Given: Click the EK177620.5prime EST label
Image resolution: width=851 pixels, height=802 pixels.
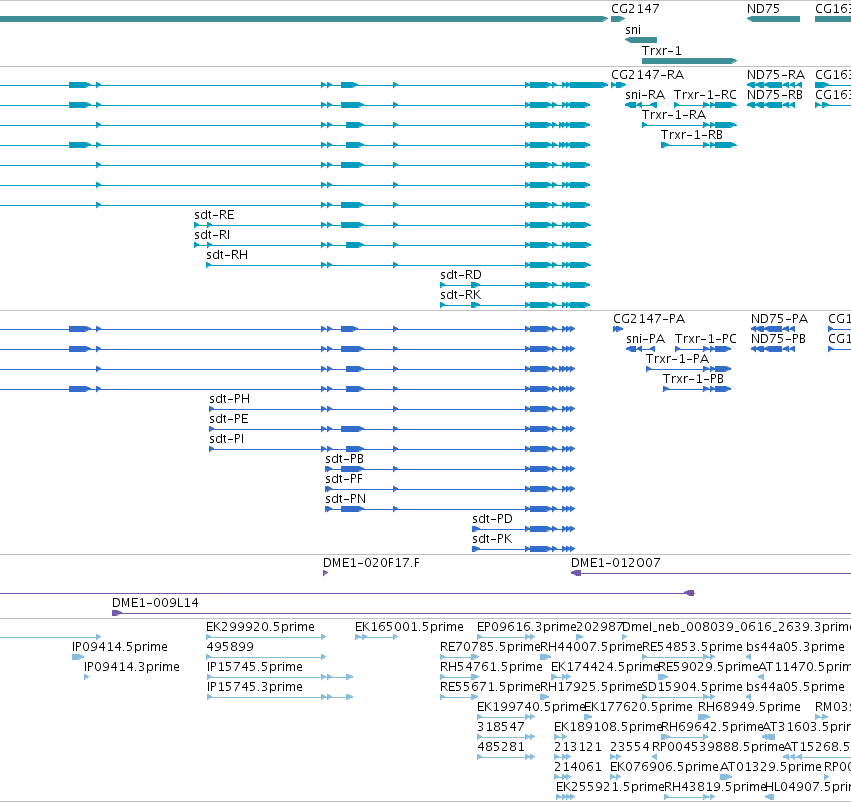Looking at the screenshot, I should (x=638, y=708).
